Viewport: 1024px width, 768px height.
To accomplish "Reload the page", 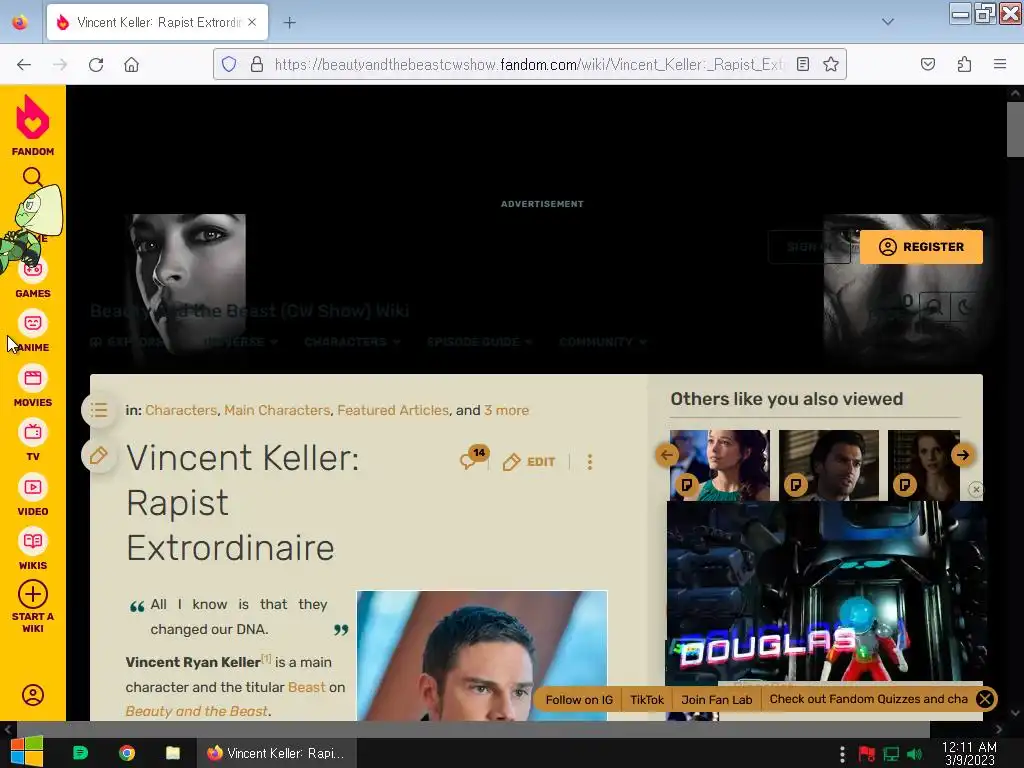I will pyautogui.click(x=96, y=65).
